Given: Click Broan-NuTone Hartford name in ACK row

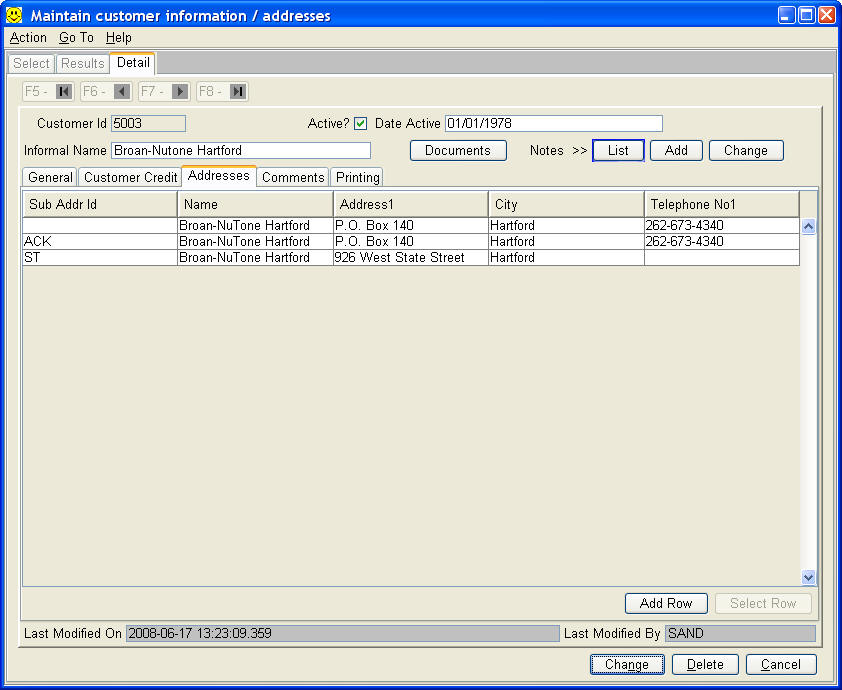Looking at the screenshot, I should click(x=255, y=242).
